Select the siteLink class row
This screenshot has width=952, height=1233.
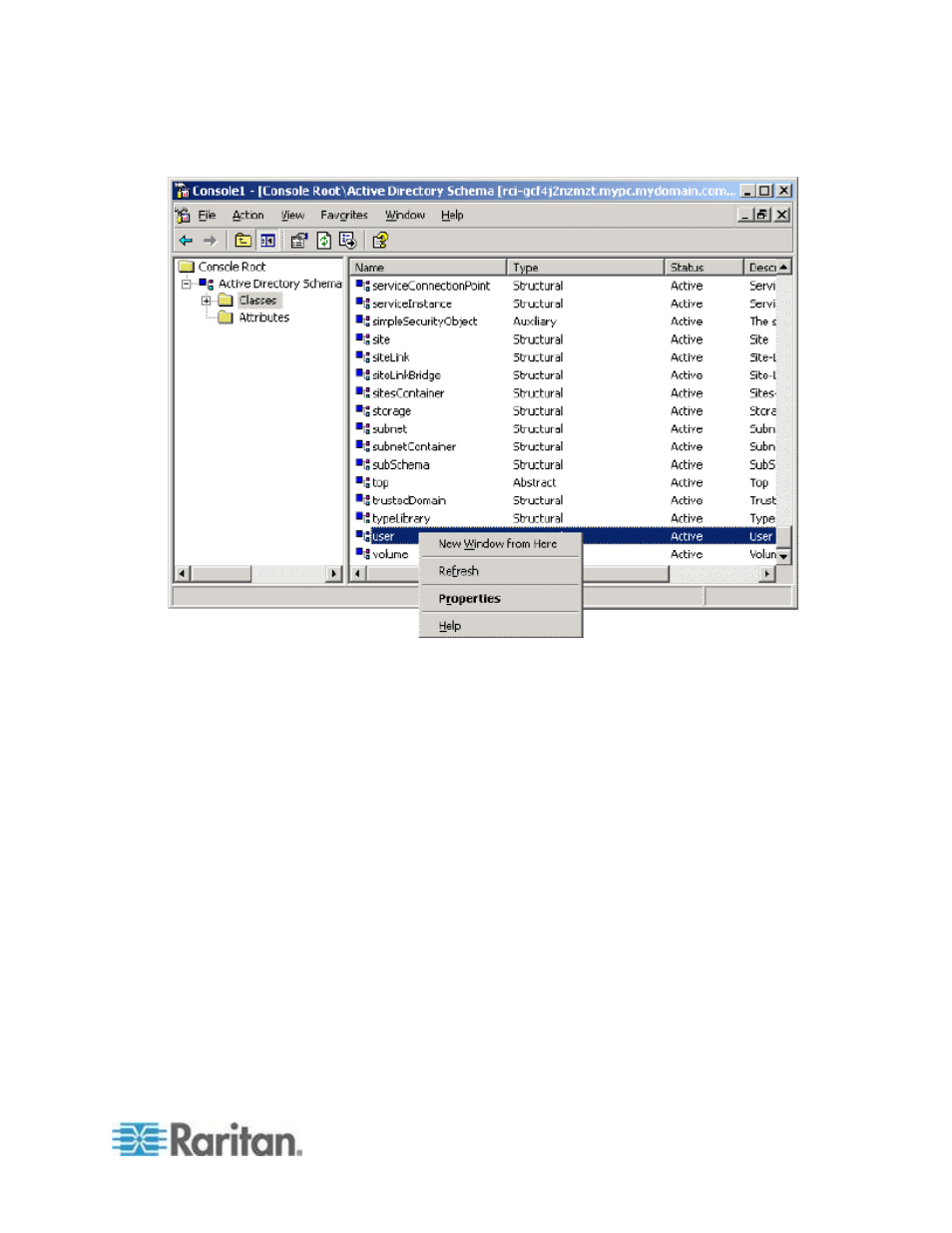tap(564, 357)
